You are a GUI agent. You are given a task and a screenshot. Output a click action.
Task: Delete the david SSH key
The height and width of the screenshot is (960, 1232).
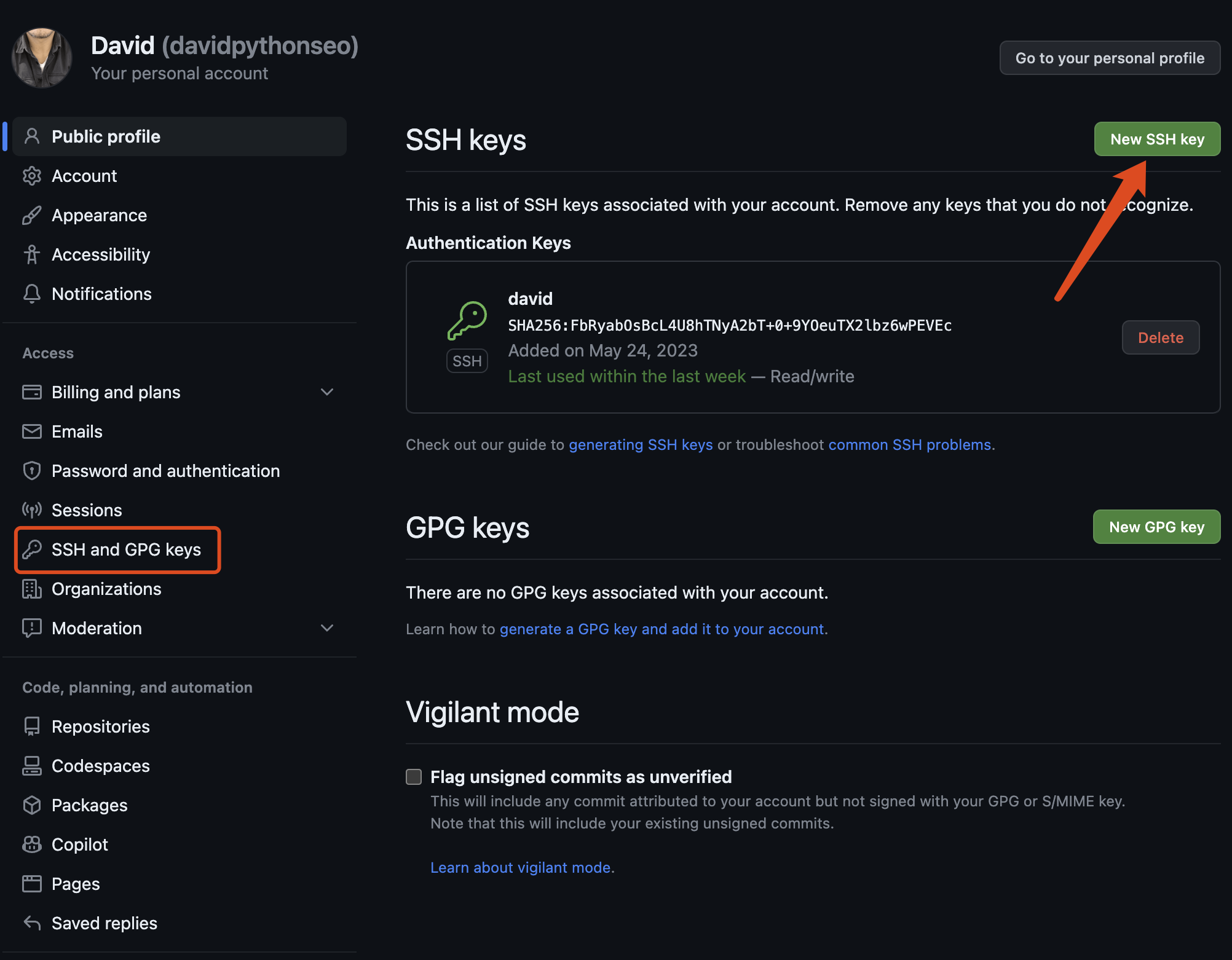point(1160,337)
